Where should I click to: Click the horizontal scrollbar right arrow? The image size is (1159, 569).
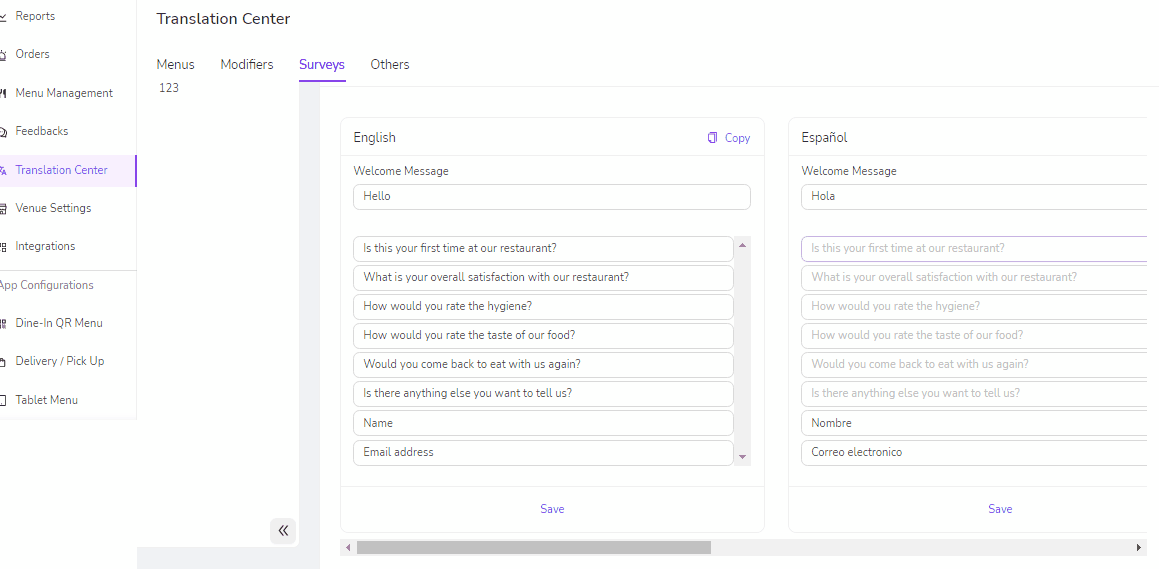click(x=1139, y=548)
